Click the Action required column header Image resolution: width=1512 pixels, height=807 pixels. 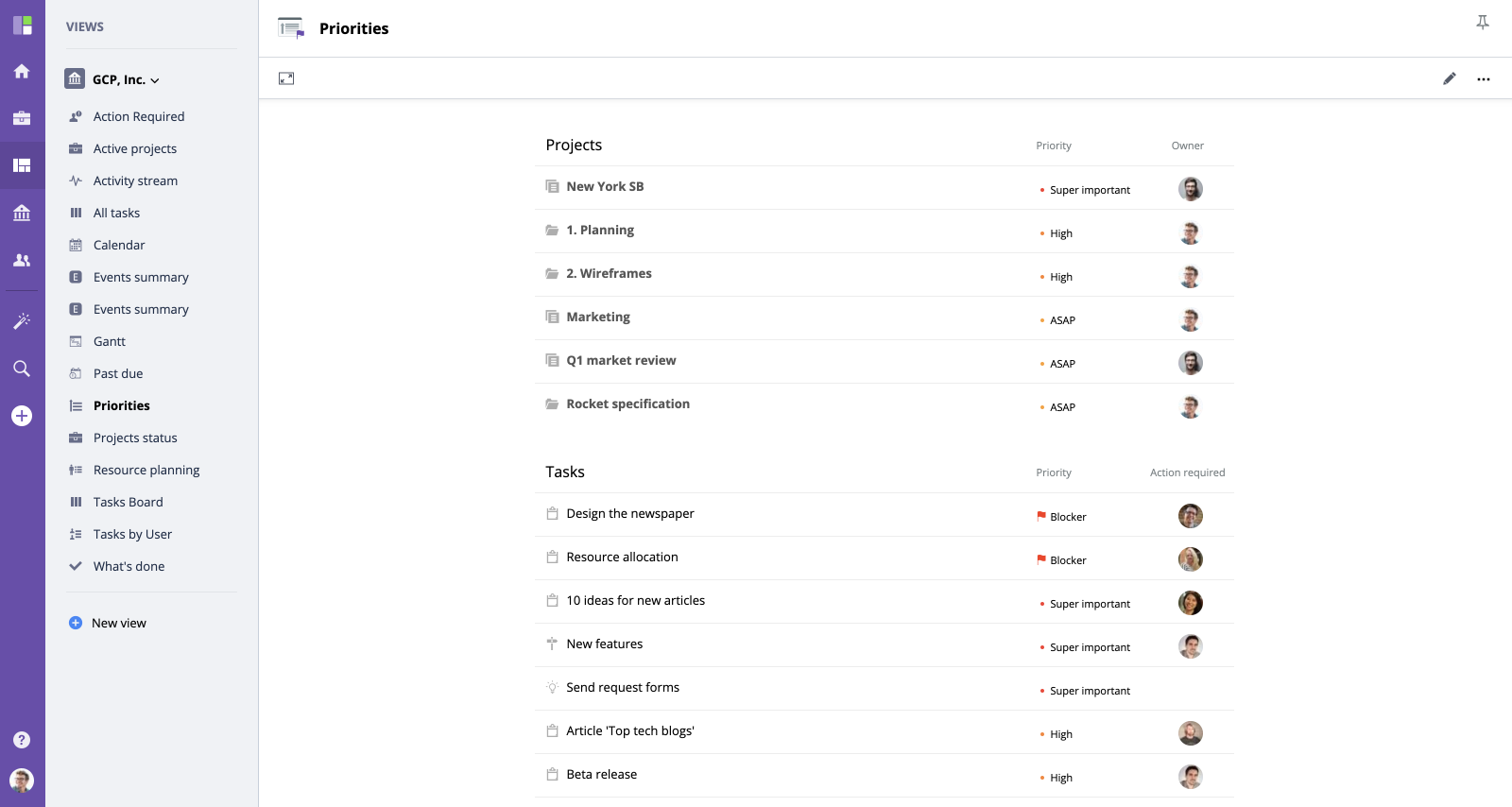pyautogui.click(x=1187, y=472)
